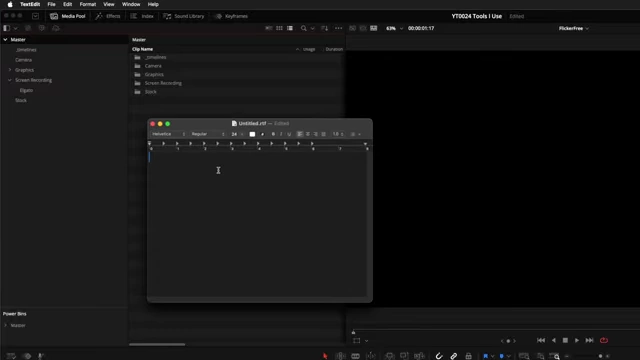Screen dimensions: 640x360
Task: Switch media pool to list view
Action: pyautogui.click(x=290, y=28)
